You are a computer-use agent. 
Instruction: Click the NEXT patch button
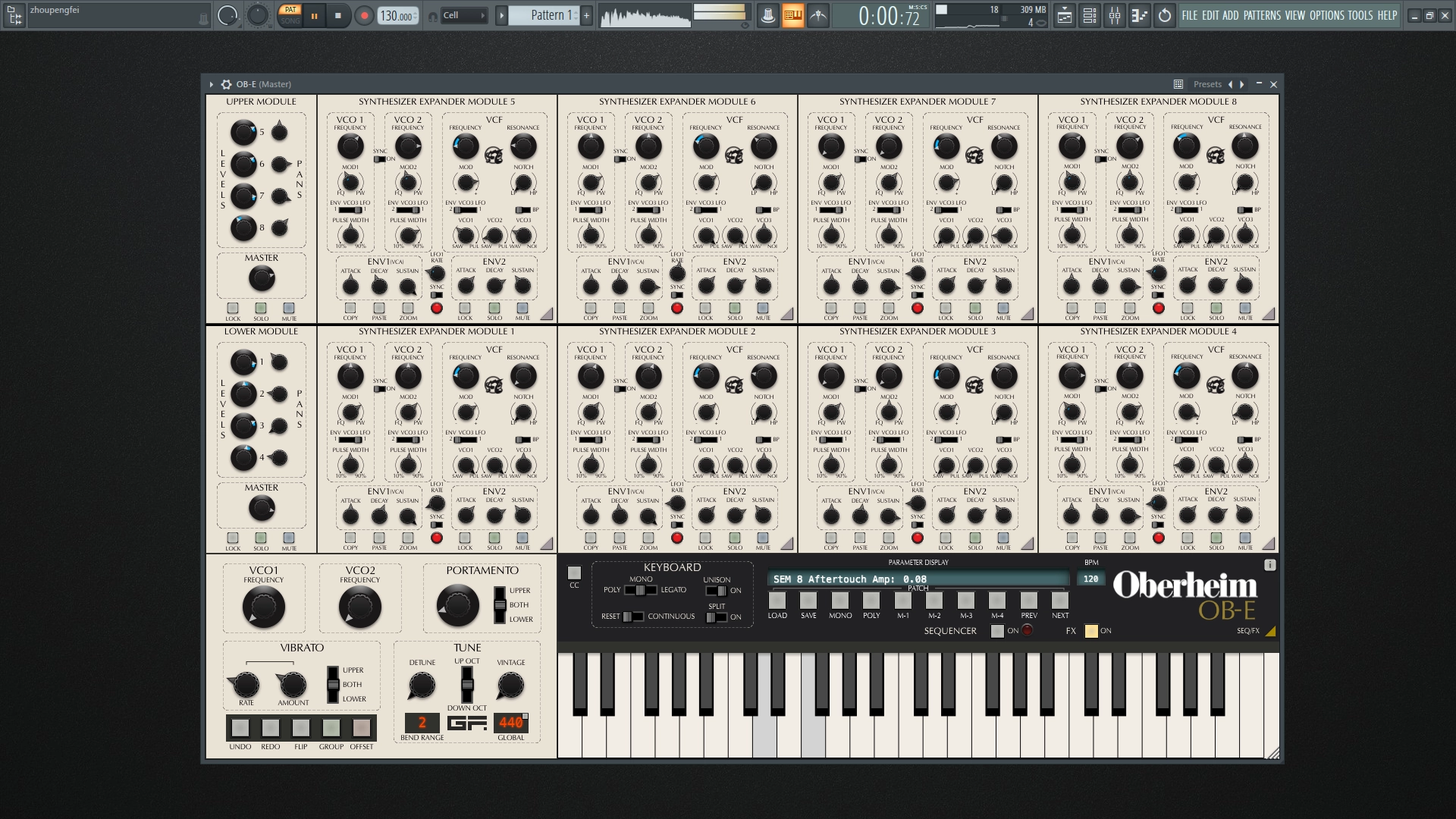1060,601
